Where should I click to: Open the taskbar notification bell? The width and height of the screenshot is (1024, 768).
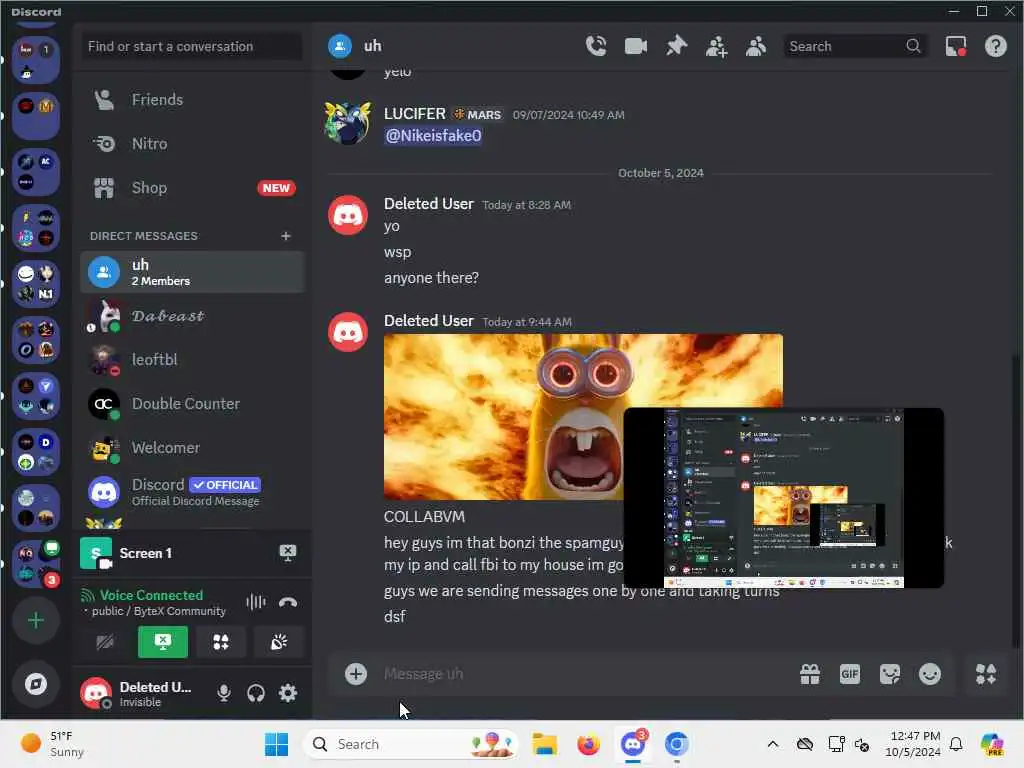[956, 744]
